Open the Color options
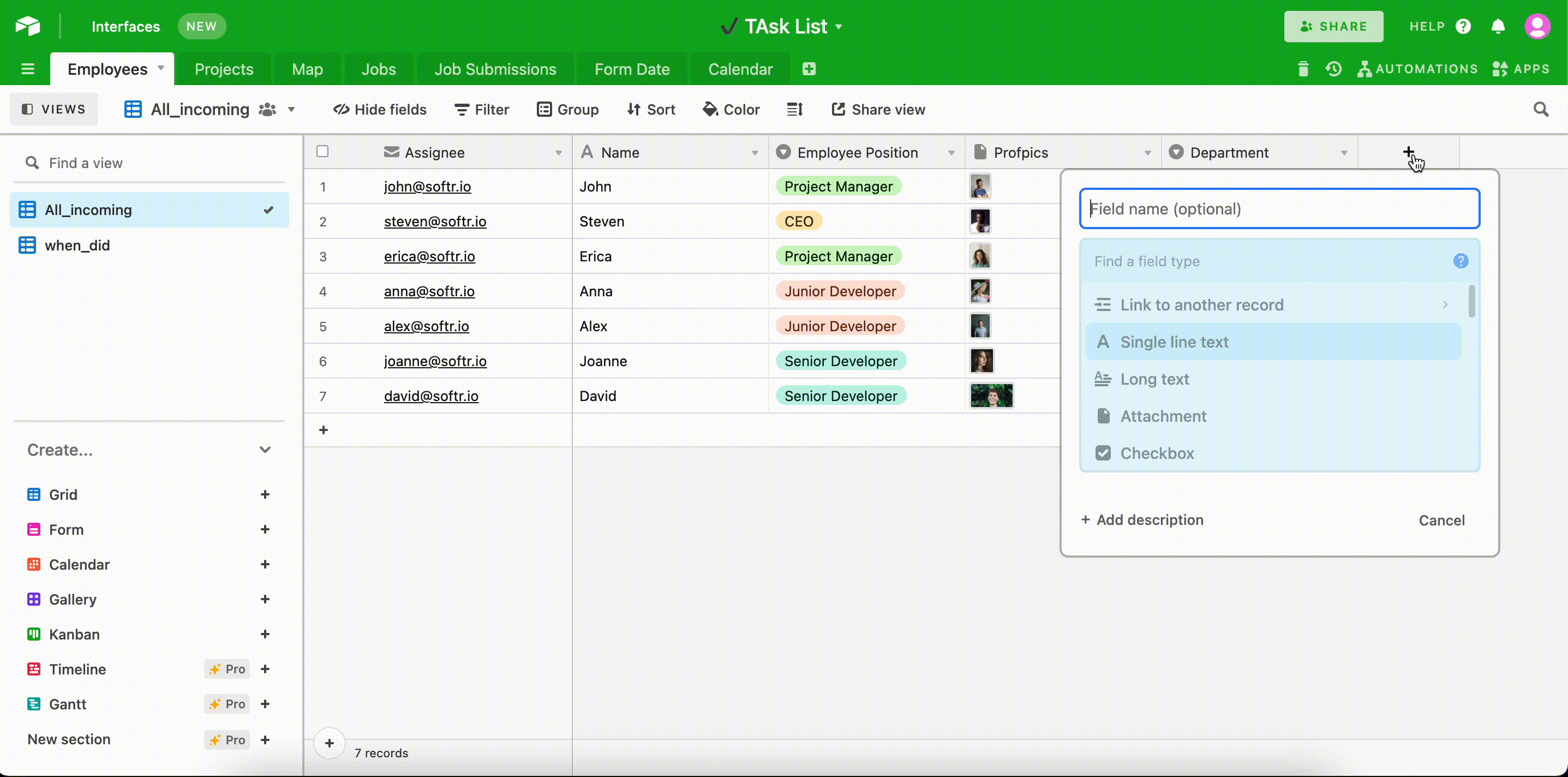Screen dimensions: 1568x777 pyautogui.click(x=731, y=109)
